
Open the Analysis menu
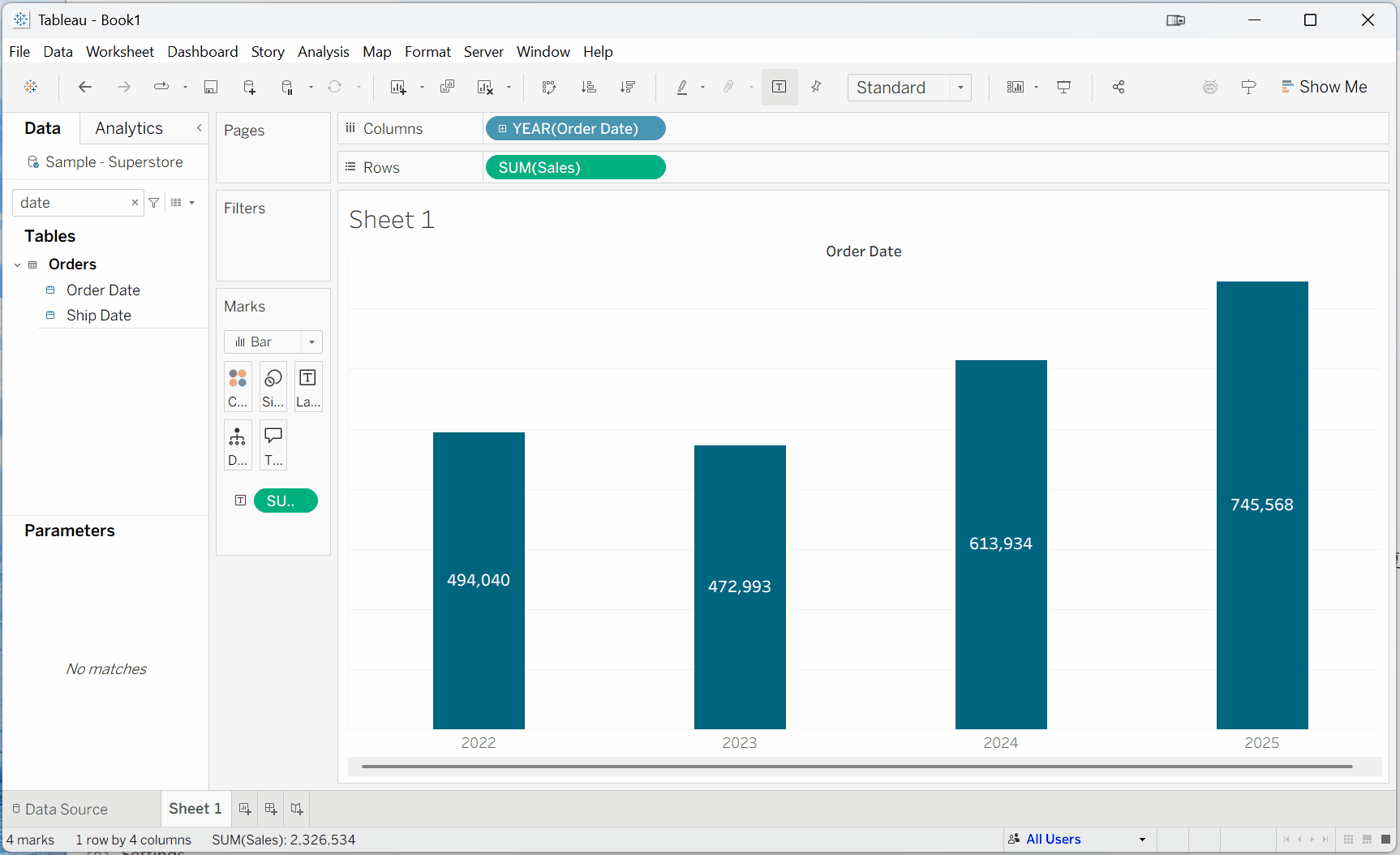click(x=323, y=52)
